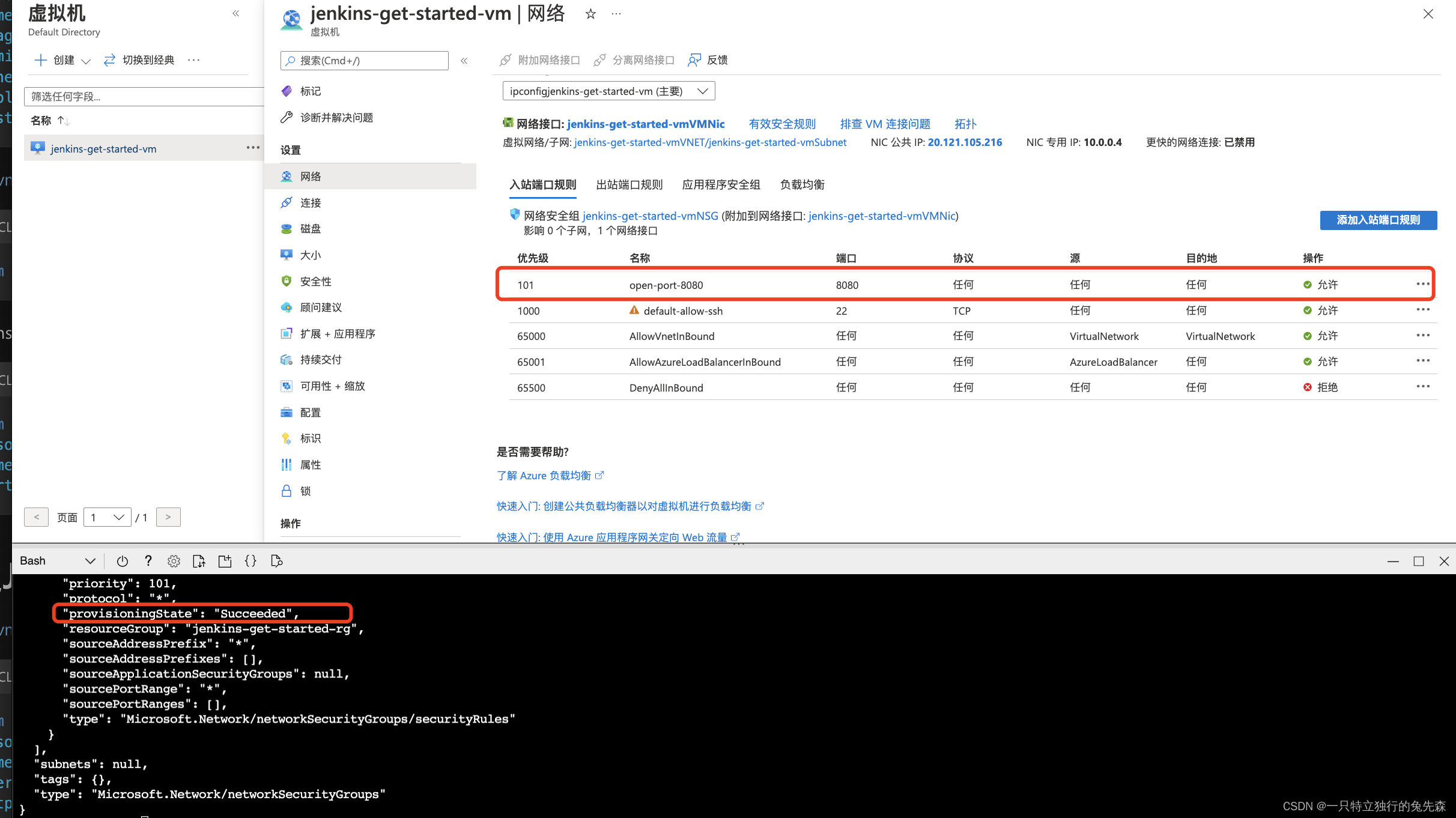The image size is (1456, 818).
Task: Open more options ellipsis beside page title
Action: click(616, 14)
